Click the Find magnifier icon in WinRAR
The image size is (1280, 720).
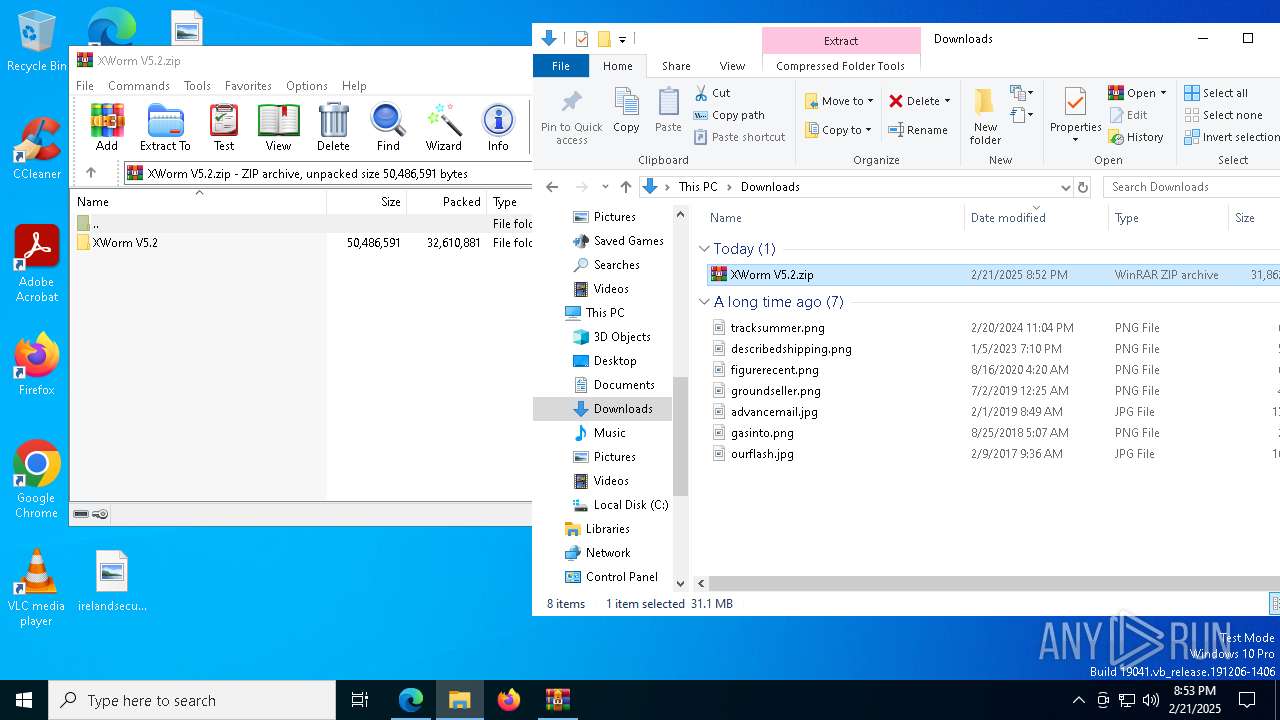point(388,127)
